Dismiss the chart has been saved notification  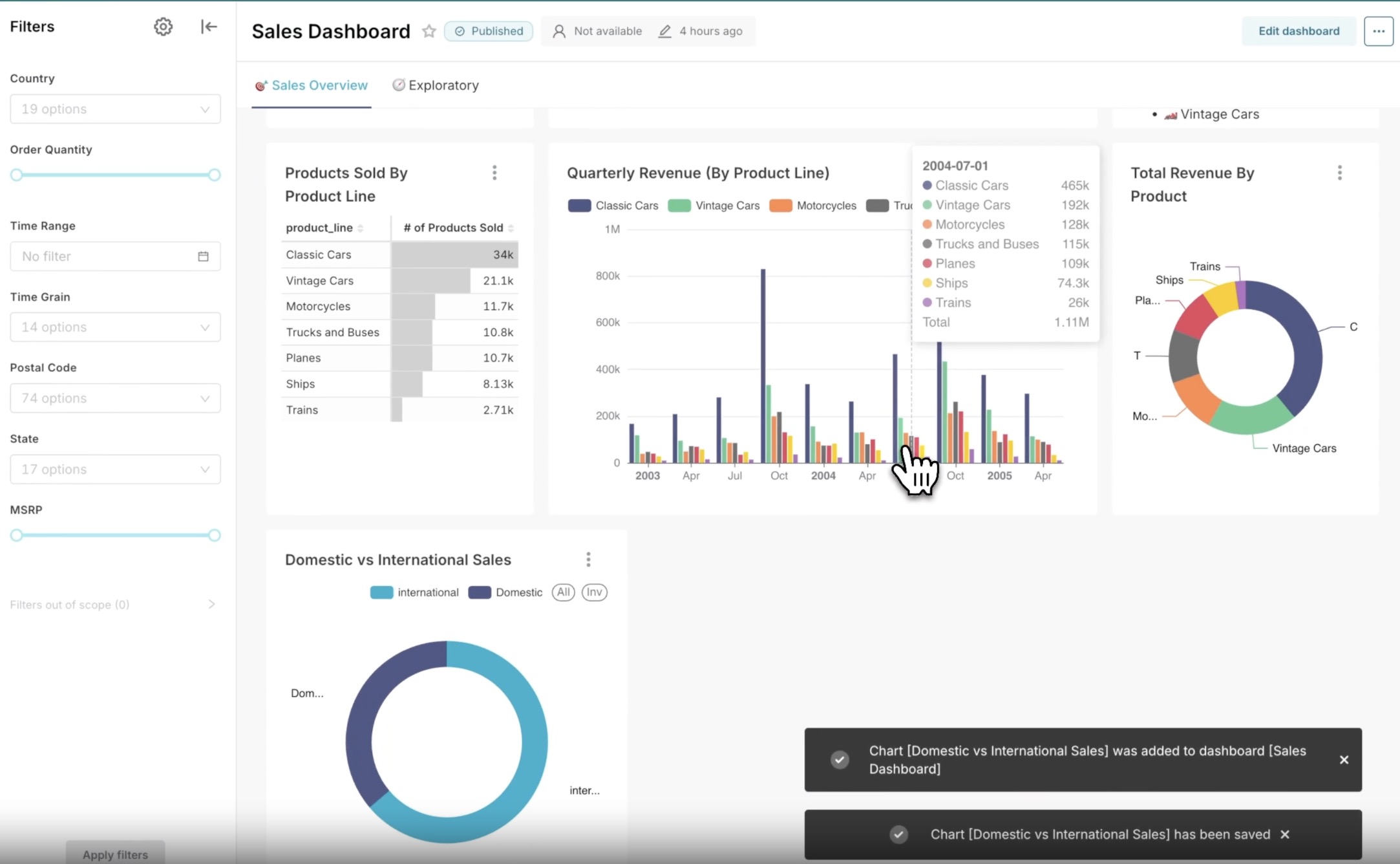pyautogui.click(x=1285, y=834)
